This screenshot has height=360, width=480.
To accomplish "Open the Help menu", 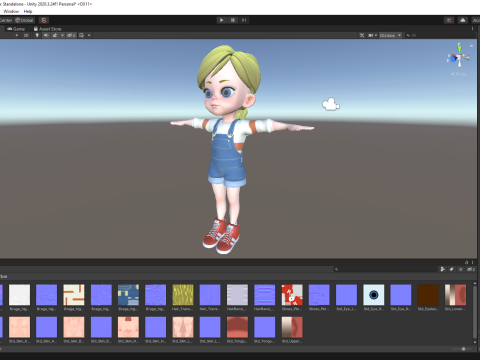I will (28, 11).
